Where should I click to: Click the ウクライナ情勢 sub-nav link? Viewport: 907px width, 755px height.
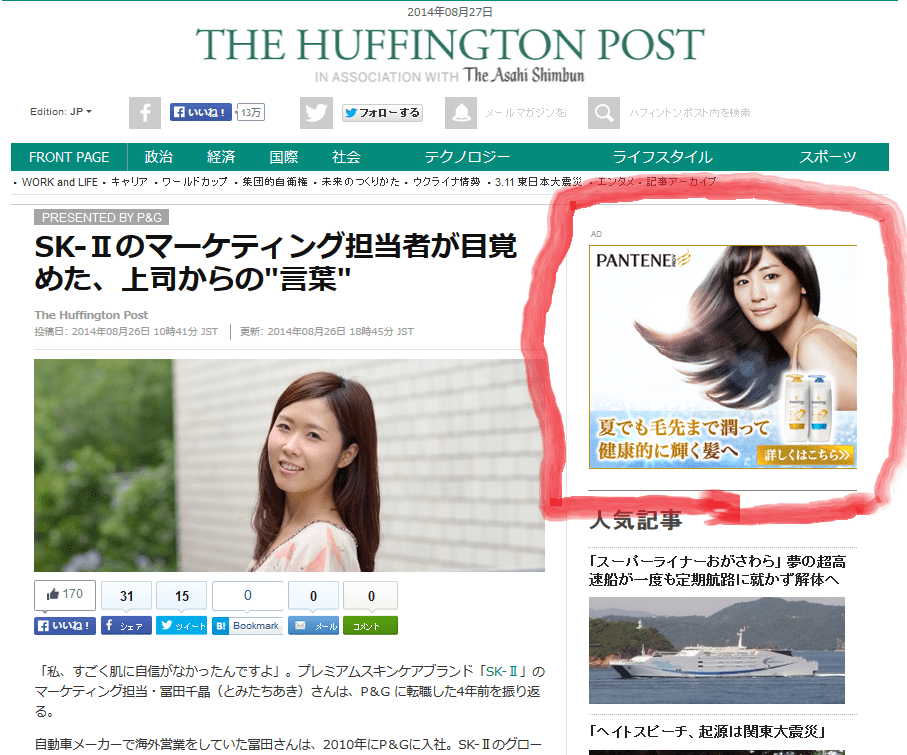[x=447, y=182]
